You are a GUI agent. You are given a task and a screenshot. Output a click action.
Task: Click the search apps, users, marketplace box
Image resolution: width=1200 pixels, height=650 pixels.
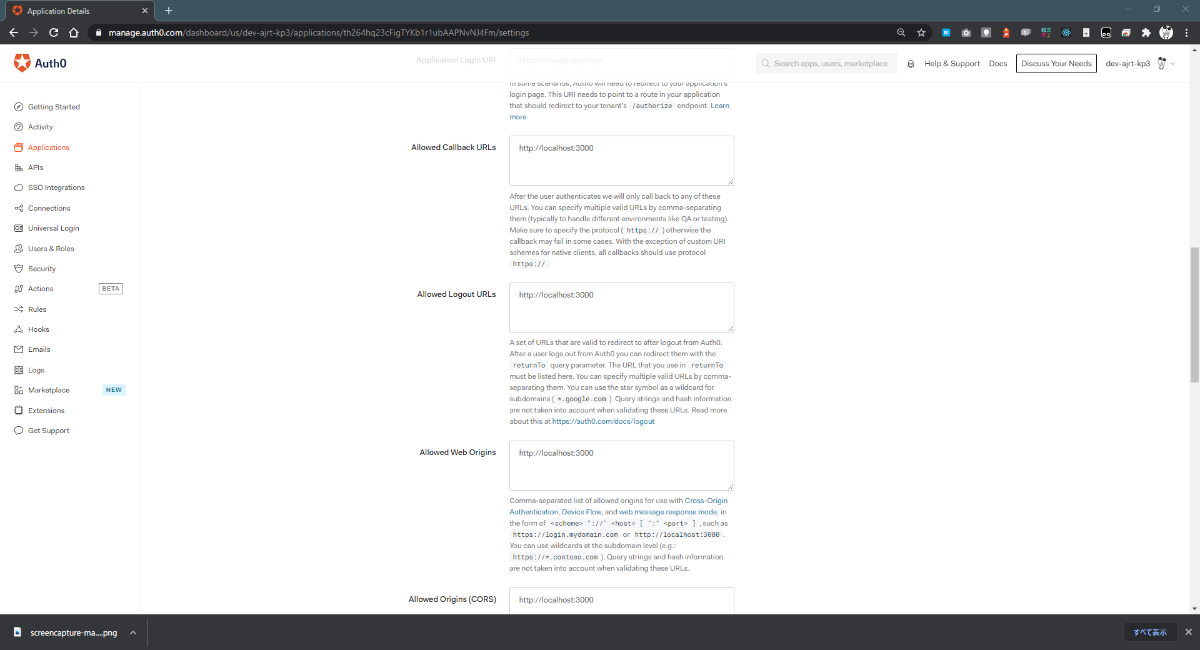point(826,64)
